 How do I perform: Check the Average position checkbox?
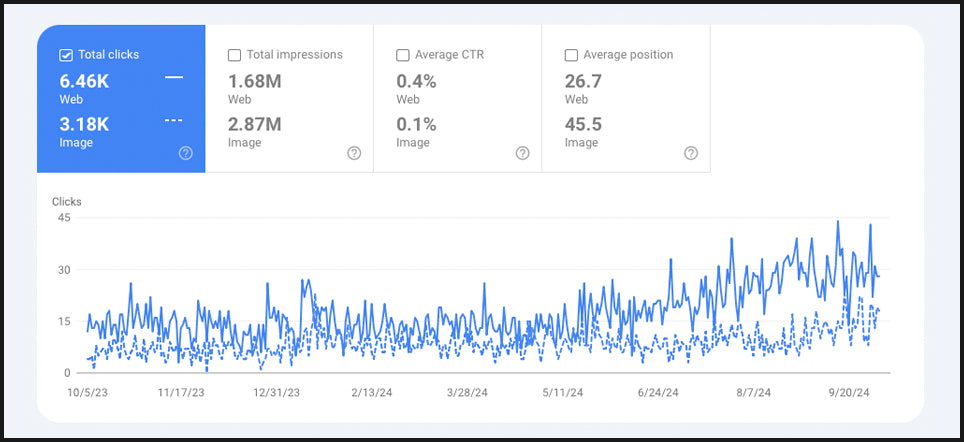pyautogui.click(x=571, y=55)
